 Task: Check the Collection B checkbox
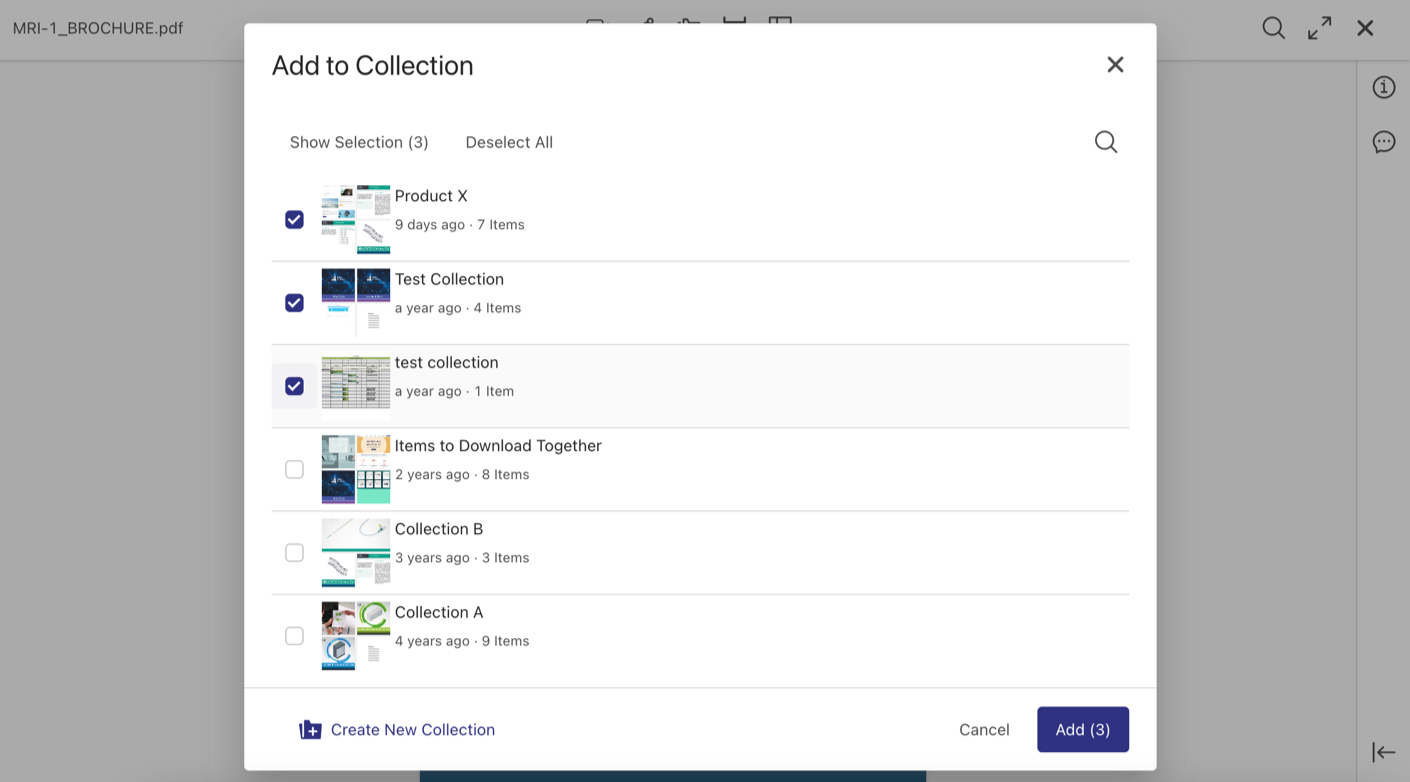pos(294,552)
